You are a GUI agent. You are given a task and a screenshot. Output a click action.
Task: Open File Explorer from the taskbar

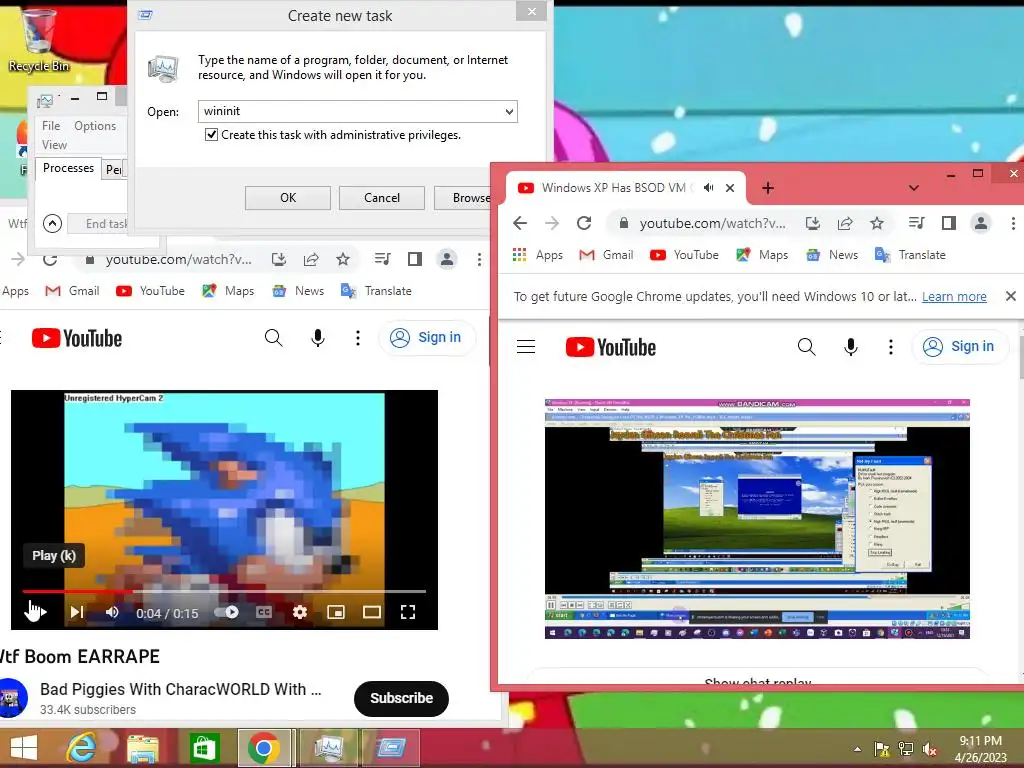142,748
